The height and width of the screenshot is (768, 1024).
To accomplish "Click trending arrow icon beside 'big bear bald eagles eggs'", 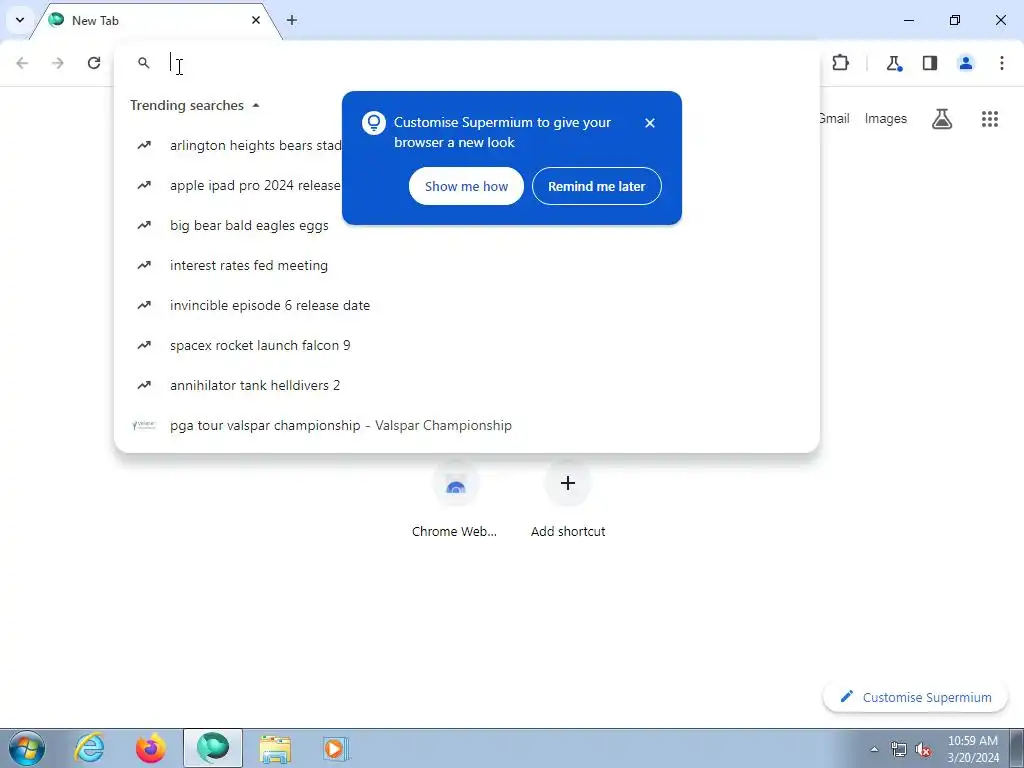I will (x=144, y=225).
